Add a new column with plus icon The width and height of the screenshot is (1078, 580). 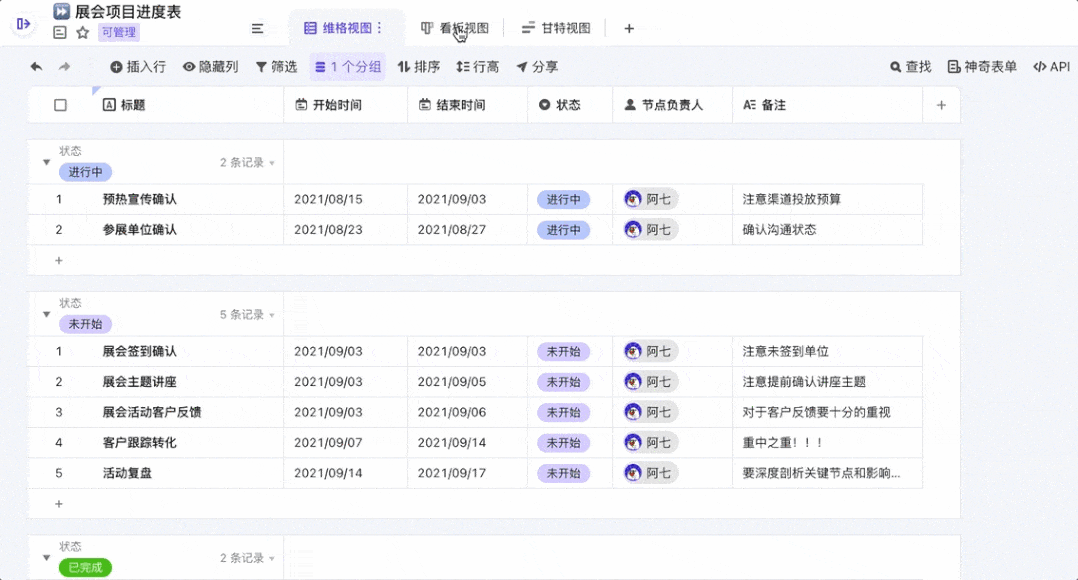(941, 105)
